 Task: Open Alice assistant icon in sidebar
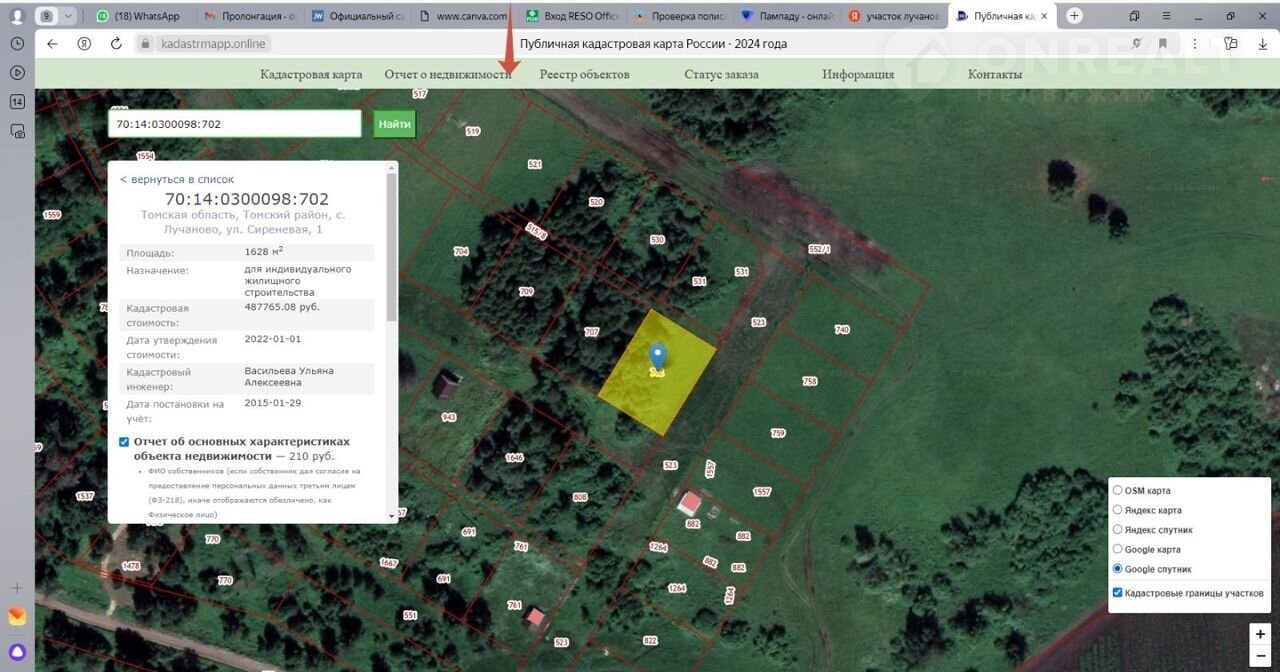pos(17,652)
